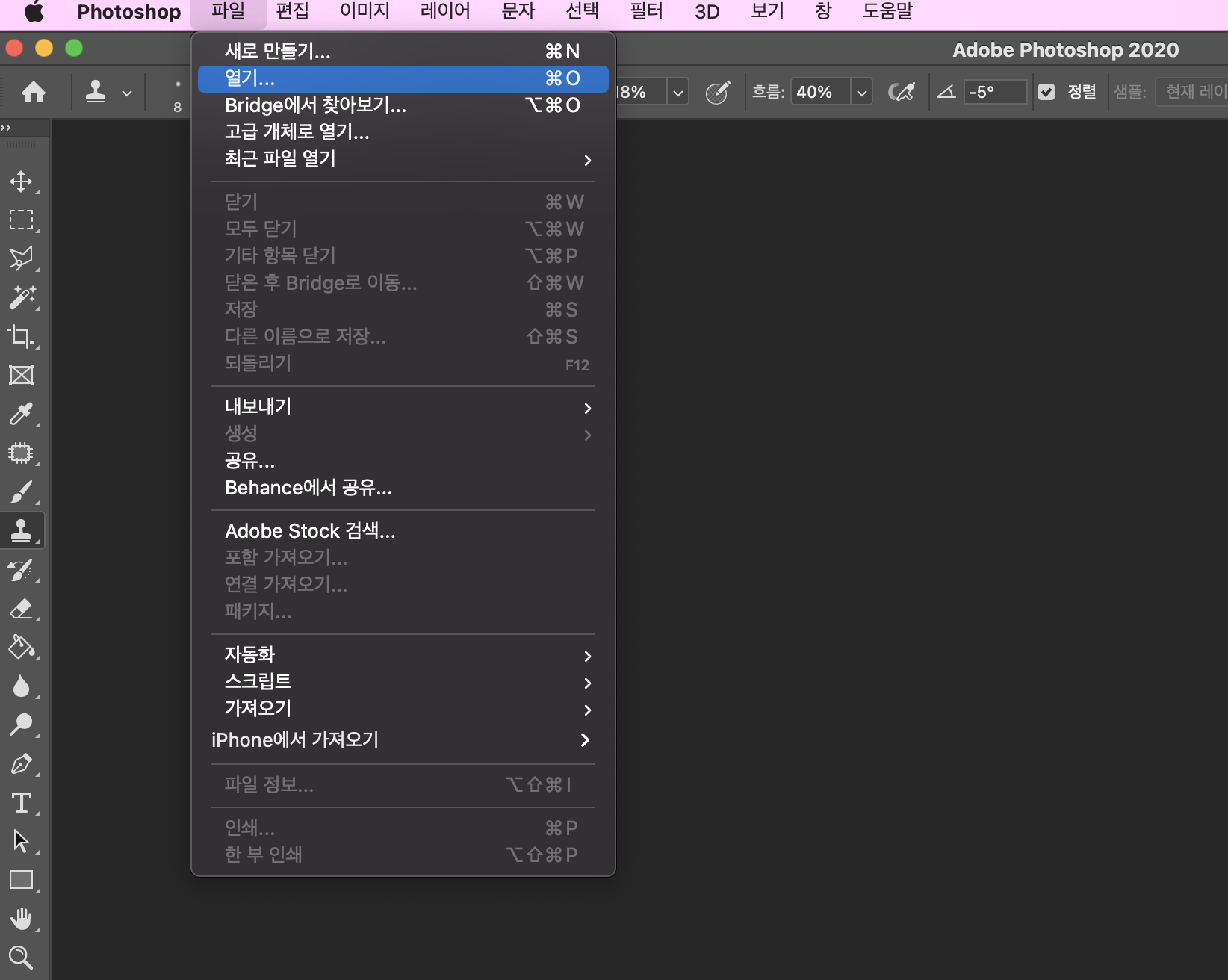Toggle pressure for size icon
The height and width of the screenshot is (980, 1228).
coord(717,92)
